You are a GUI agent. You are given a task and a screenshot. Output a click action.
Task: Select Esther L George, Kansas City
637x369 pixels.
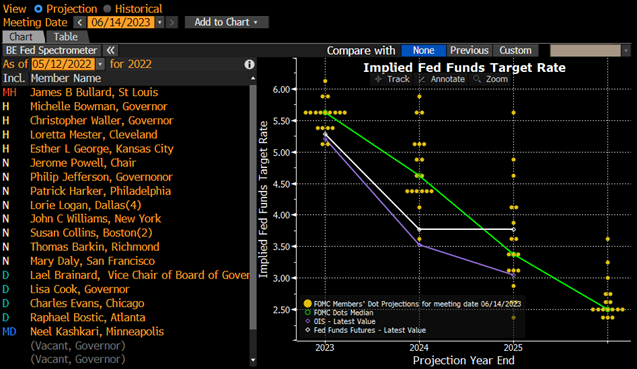[x=102, y=149]
